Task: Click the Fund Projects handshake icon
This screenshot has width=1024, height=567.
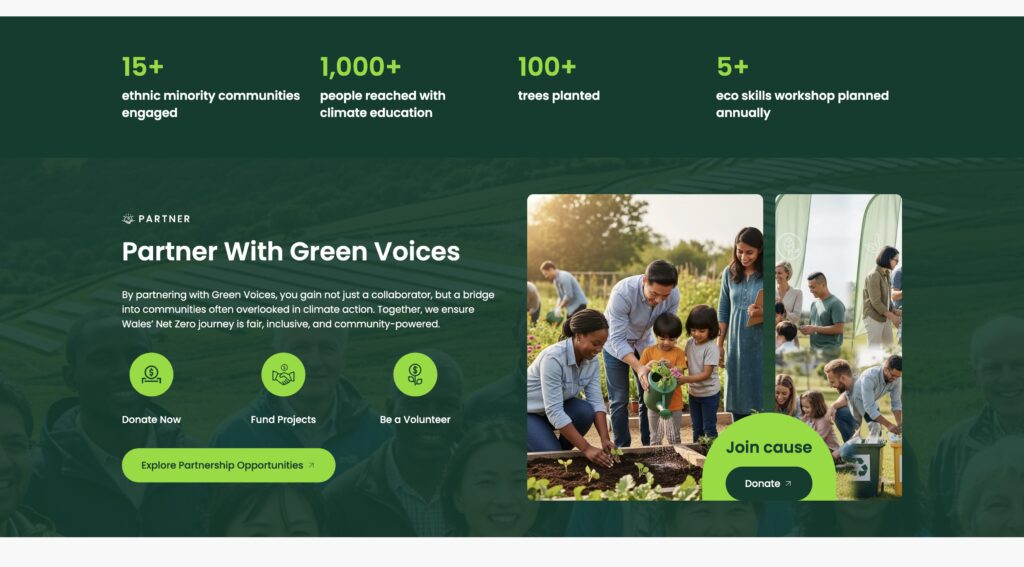Action: [x=283, y=374]
